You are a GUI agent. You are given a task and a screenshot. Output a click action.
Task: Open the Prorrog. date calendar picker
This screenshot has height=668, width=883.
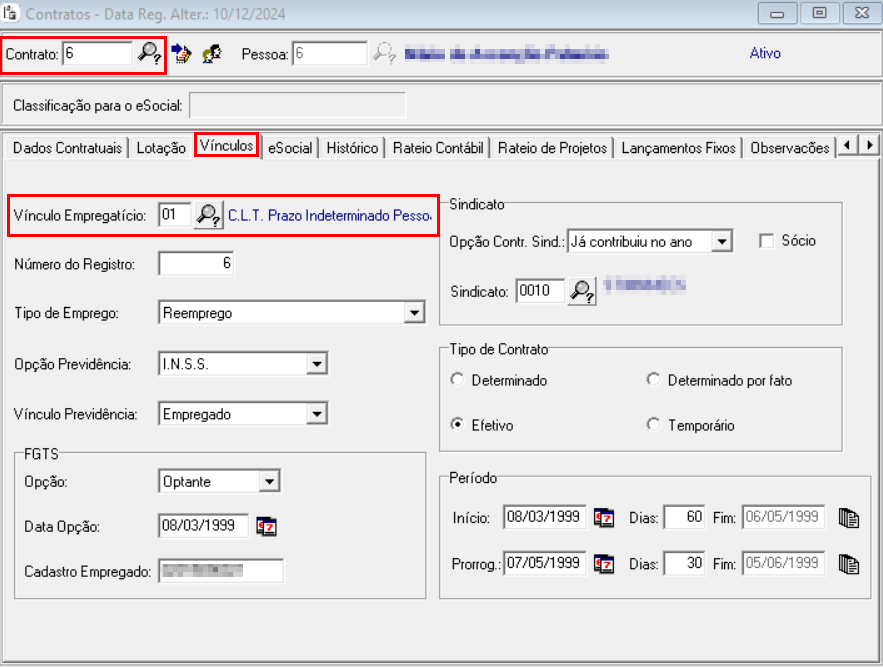point(604,563)
